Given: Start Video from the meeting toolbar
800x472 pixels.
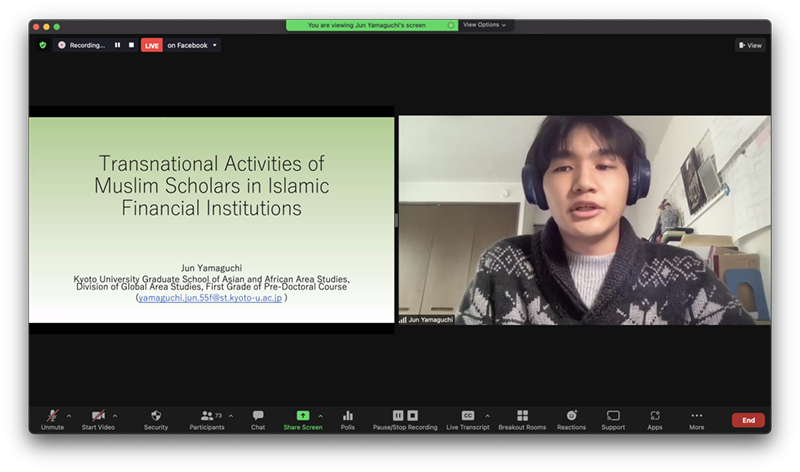Looking at the screenshot, I should pyautogui.click(x=98, y=416).
